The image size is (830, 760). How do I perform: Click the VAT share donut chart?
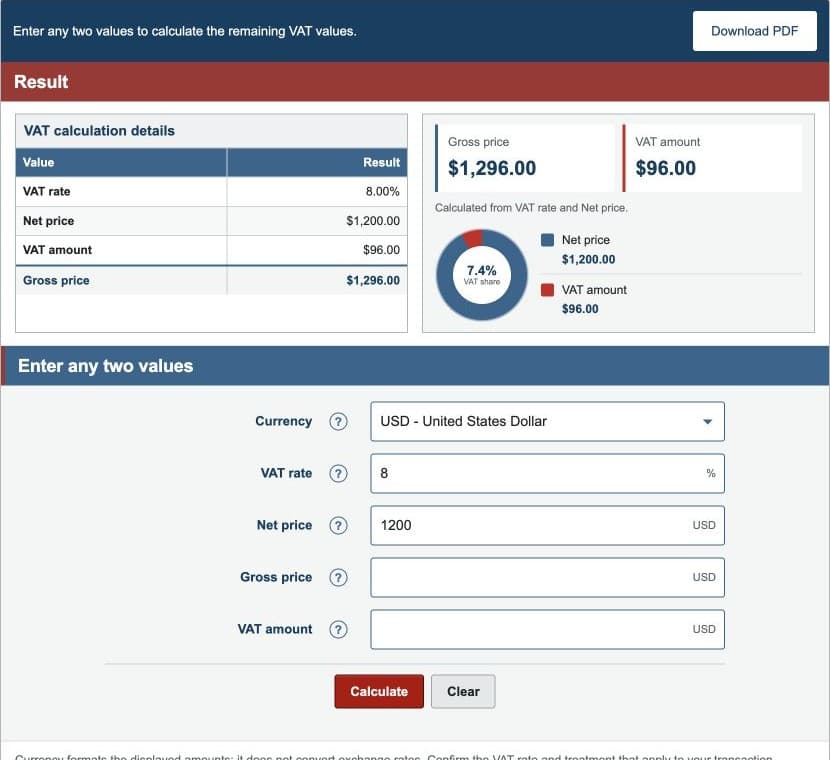click(x=482, y=275)
